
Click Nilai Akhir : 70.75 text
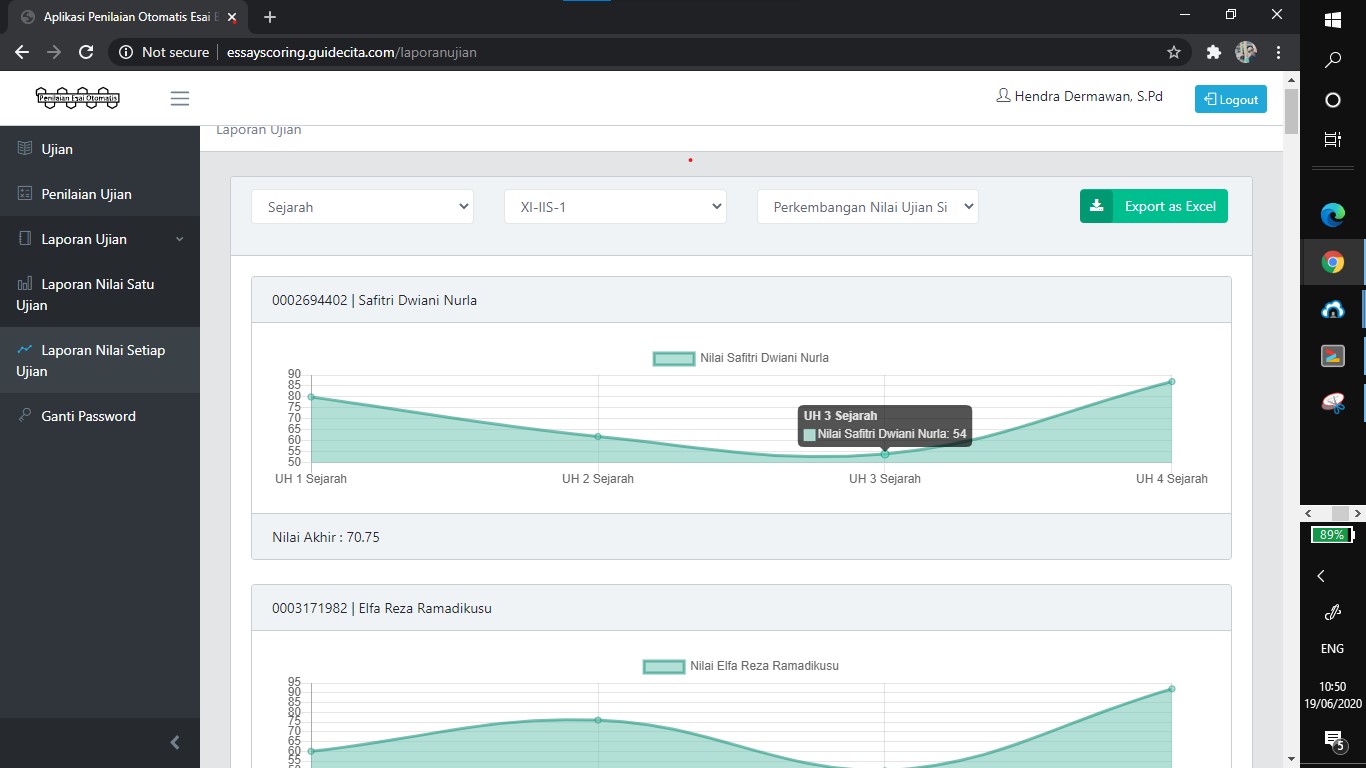tap(326, 537)
